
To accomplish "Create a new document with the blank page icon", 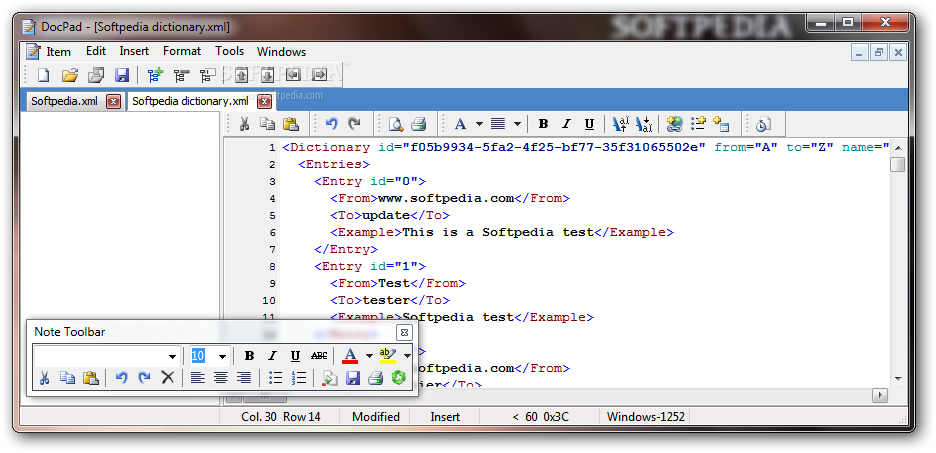I will coord(44,75).
